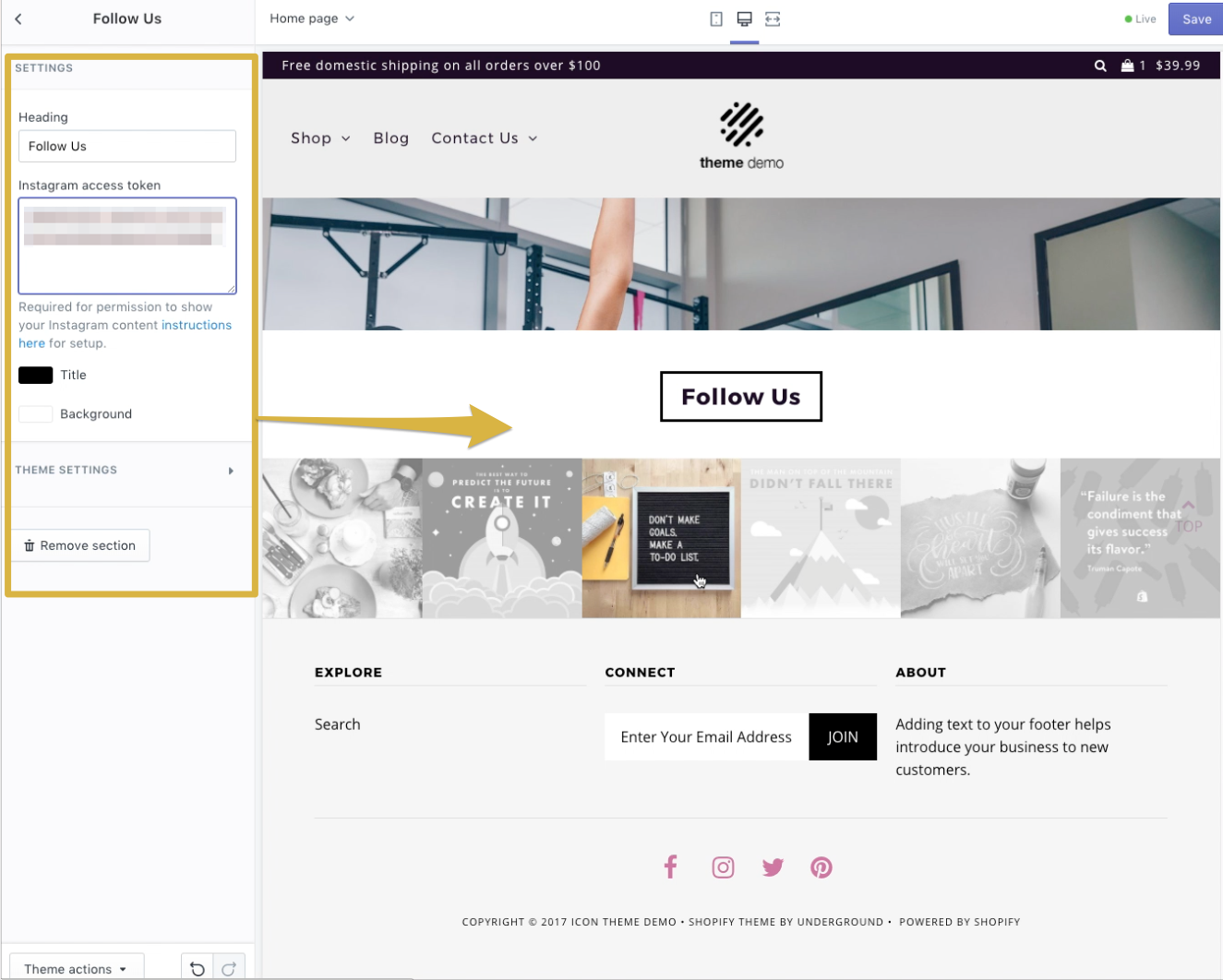Image resolution: width=1223 pixels, height=980 pixels.
Task: Select the Pinterest footer icon
Action: [x=821, y=866]
